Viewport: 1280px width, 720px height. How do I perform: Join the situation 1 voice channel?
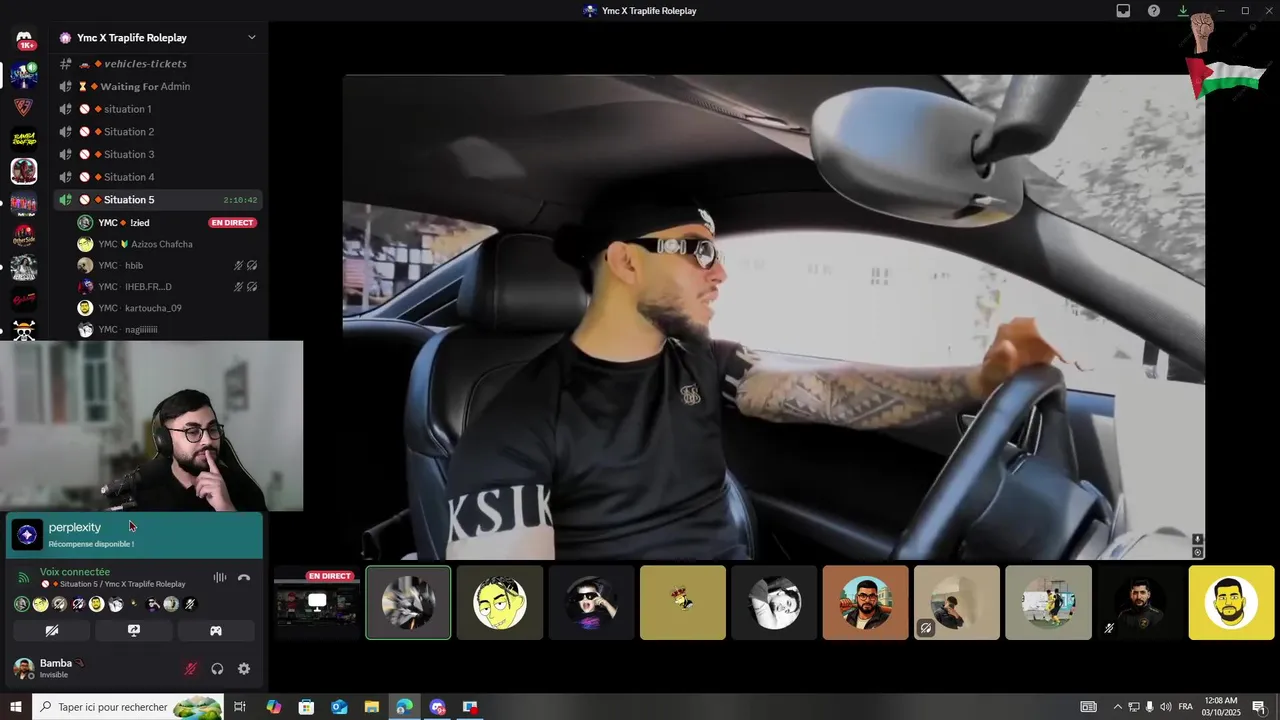(158, 109)
